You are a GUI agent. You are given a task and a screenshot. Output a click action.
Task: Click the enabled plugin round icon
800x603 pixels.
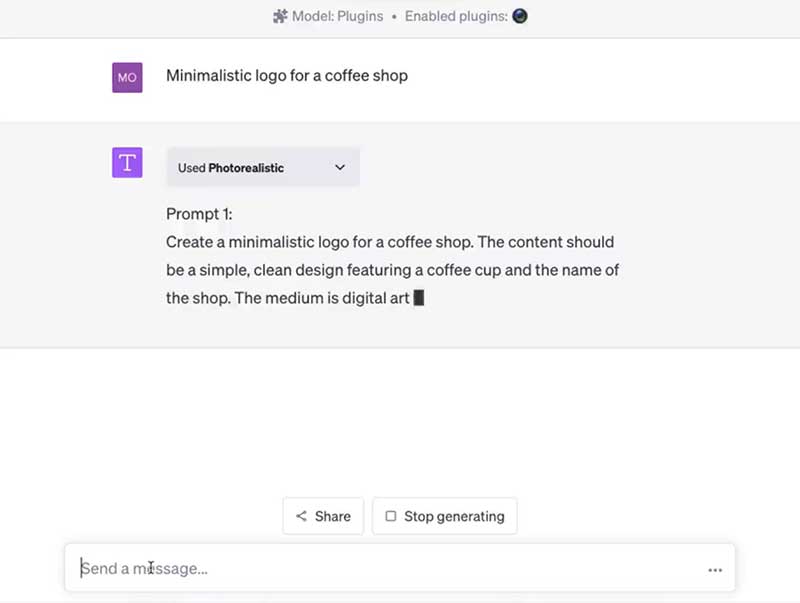click(520, 17)
